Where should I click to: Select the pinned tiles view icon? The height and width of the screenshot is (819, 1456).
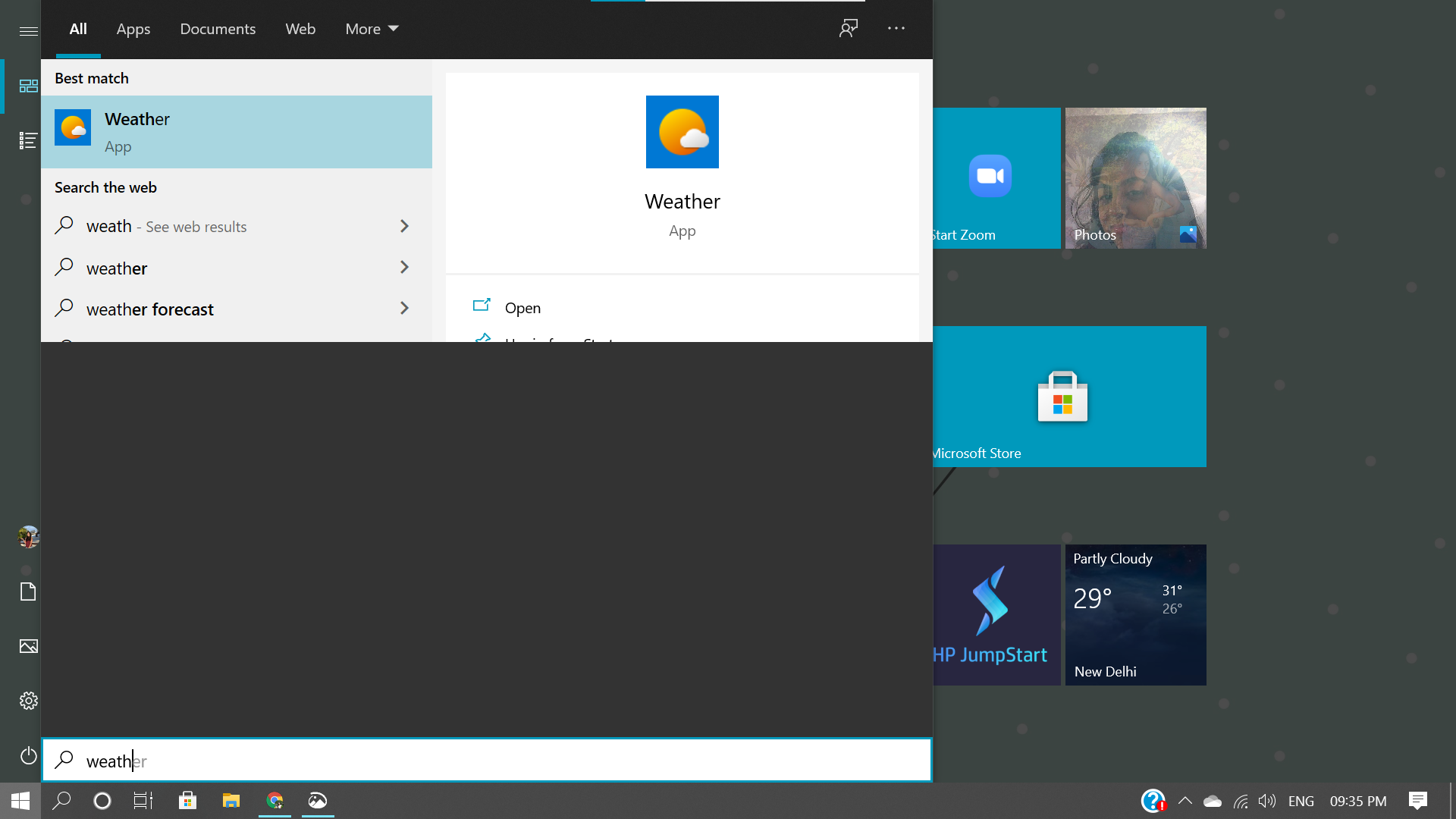28,86
